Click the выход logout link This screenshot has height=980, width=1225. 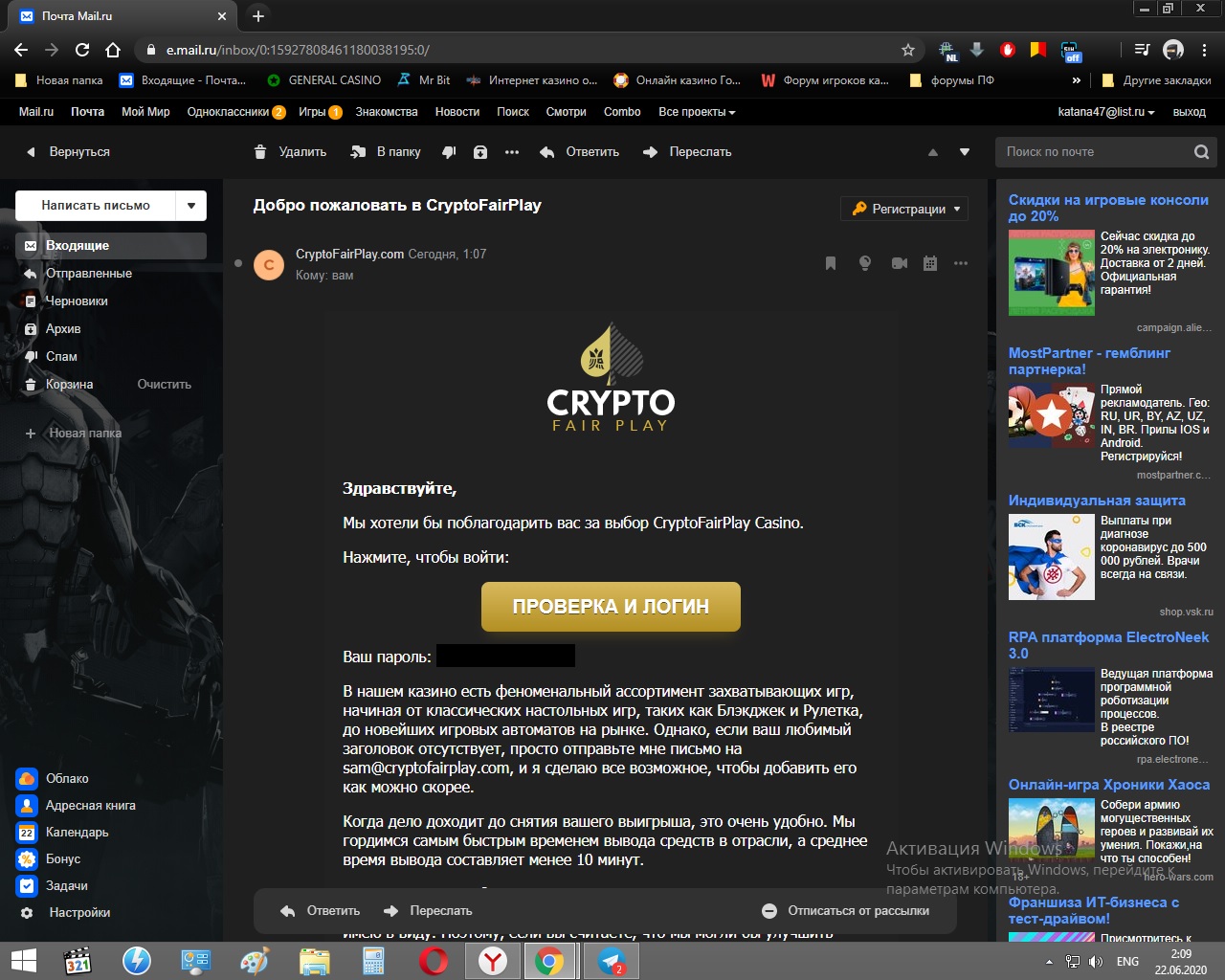point(1190,112)
